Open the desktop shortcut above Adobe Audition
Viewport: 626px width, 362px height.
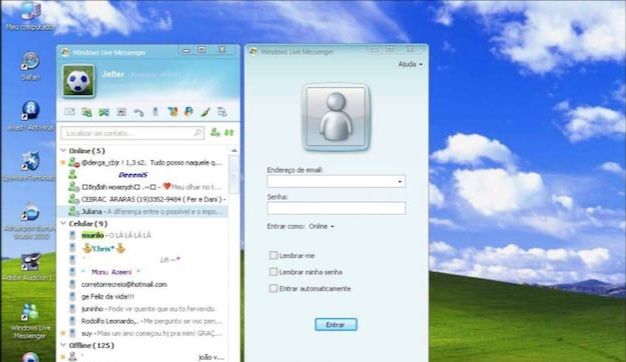coord(31,221)
